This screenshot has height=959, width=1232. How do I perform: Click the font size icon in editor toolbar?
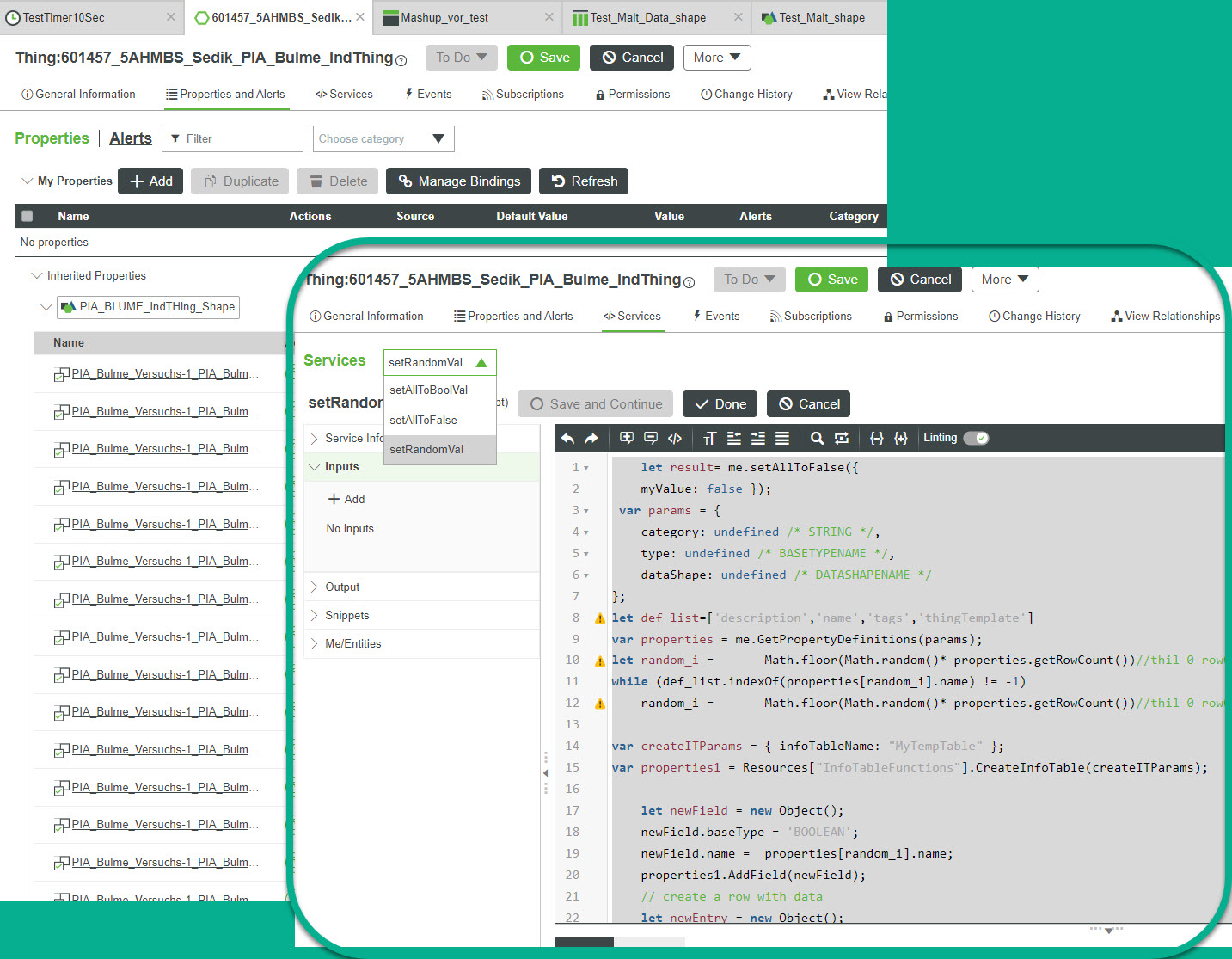click(709, 439)
